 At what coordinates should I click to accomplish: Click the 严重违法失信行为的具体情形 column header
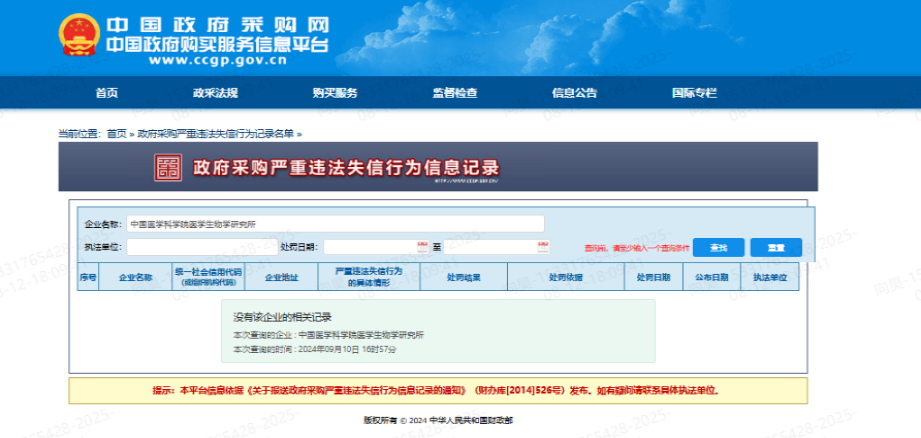pyautogui.click(x=369, y=277)
